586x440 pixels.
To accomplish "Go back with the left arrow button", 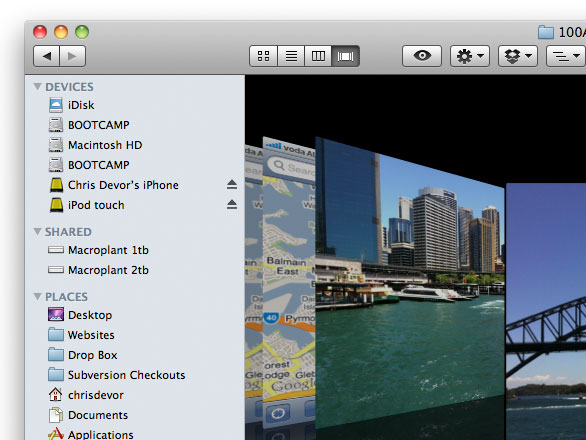I will [46, 56].
